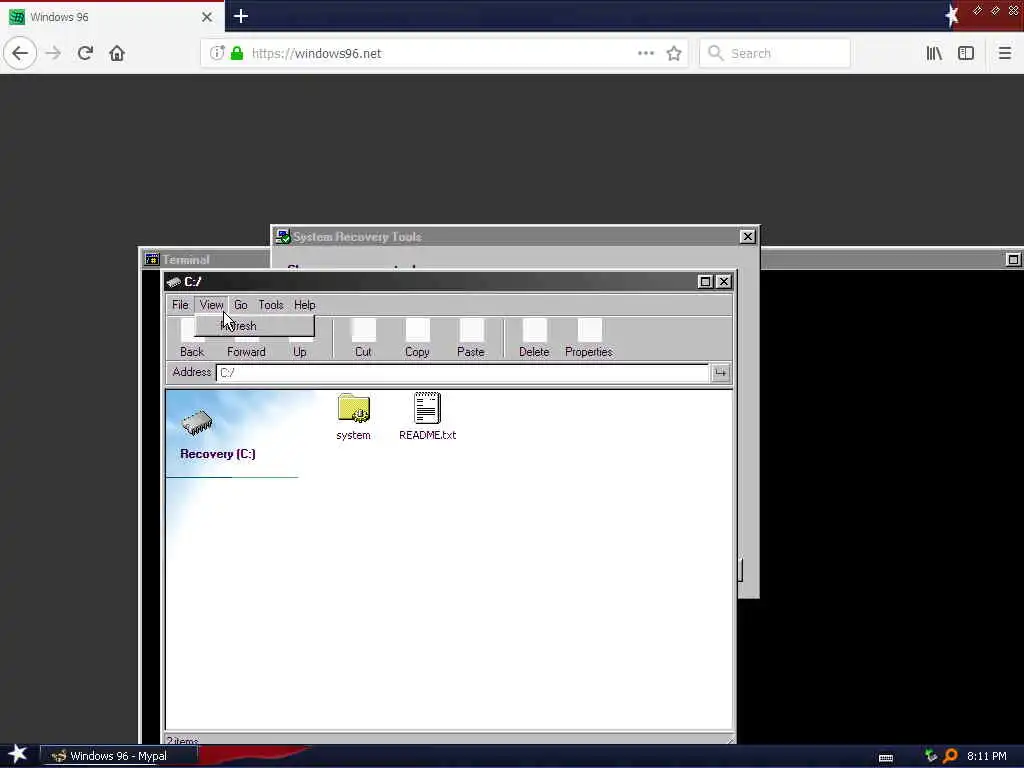Show site information icon in address bar
This screenshot has width=1024, height=768.
coord(217,53)
